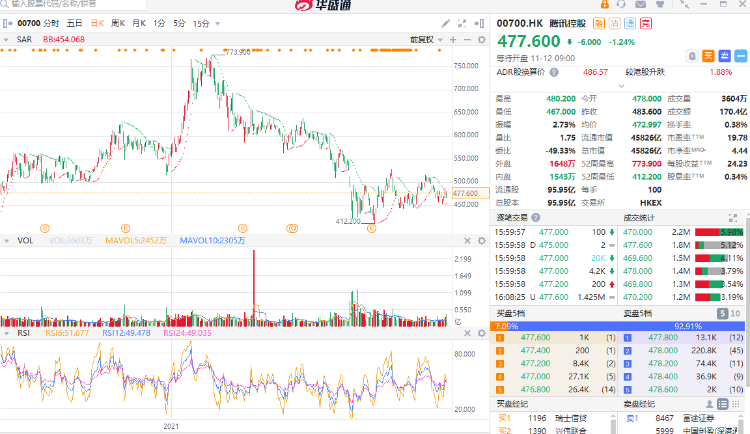Click 逐笔交易 help question icon
This screenshot has height=434, width=750.
click(536, 218)
